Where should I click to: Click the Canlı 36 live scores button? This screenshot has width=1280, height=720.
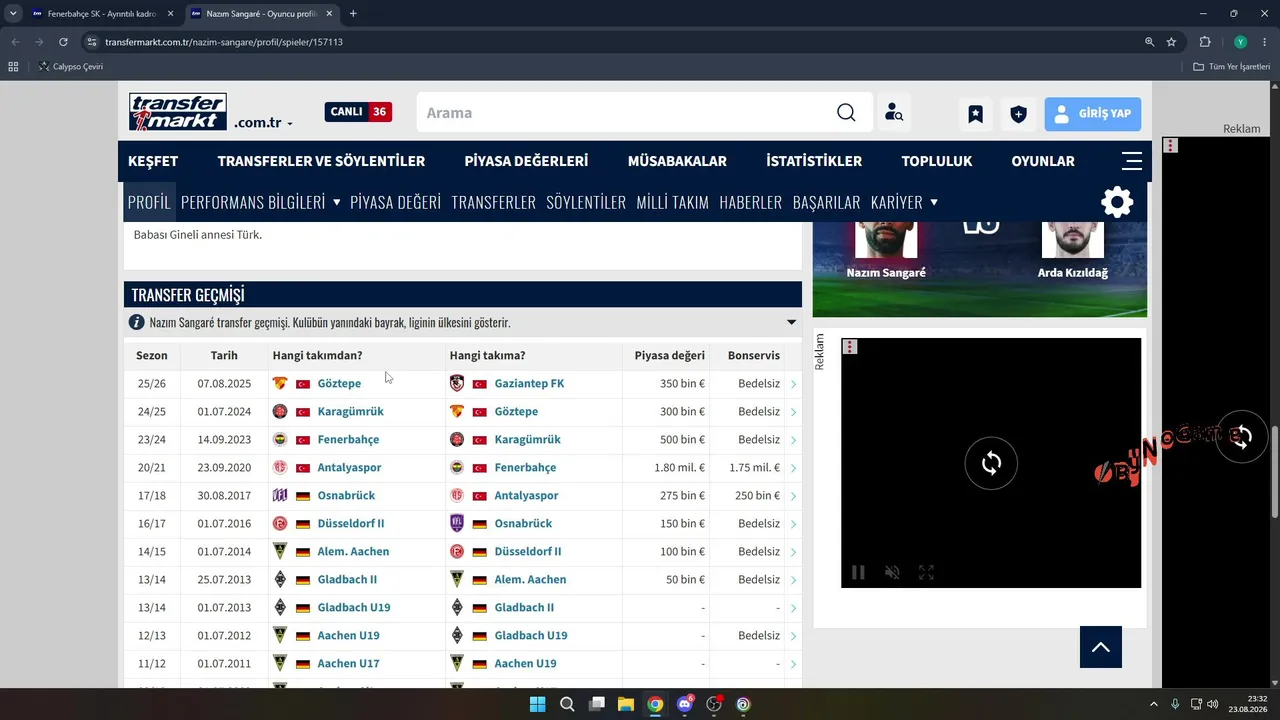click(x=358, y=112)
